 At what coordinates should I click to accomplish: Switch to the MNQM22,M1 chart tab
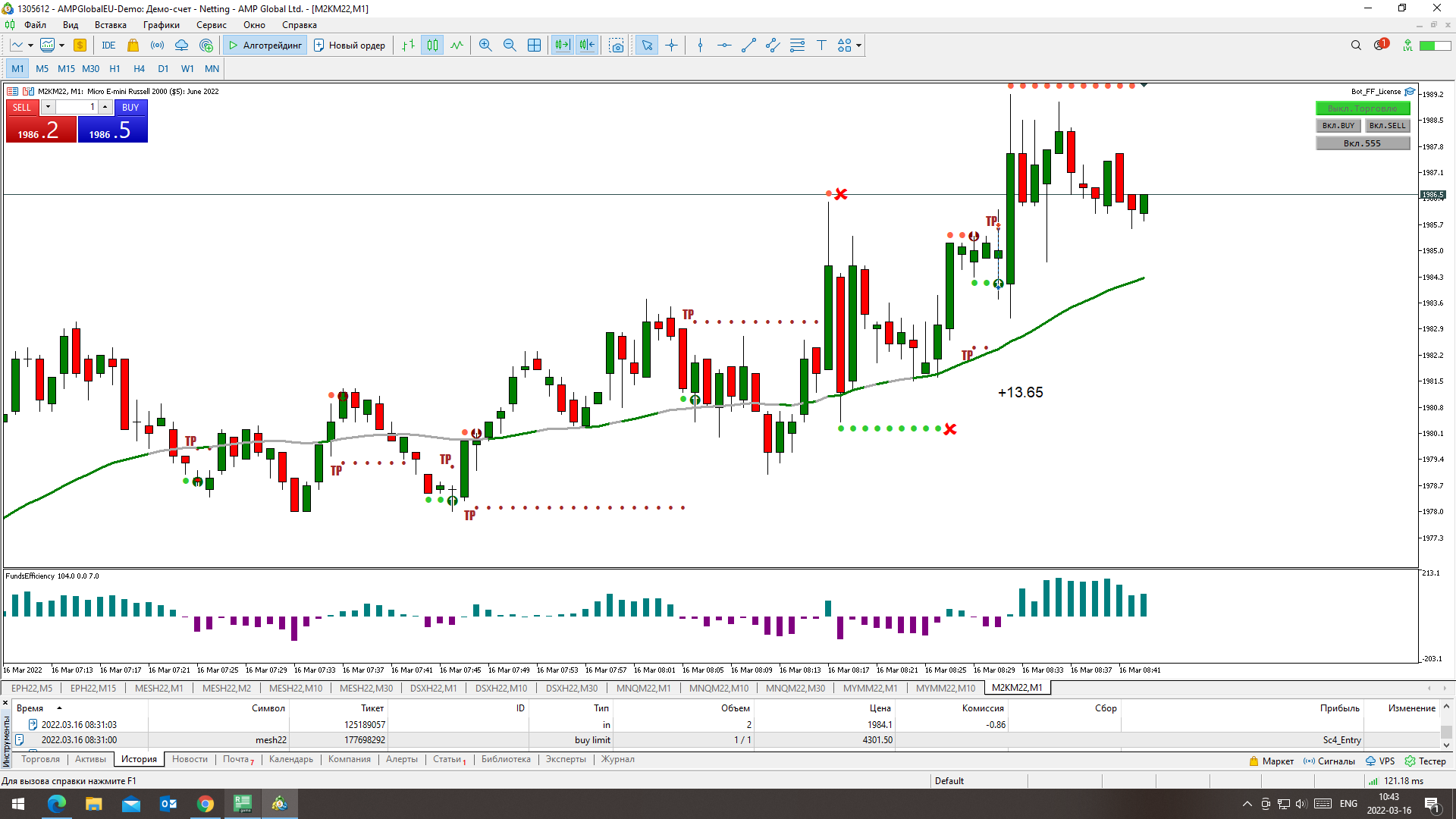click(643, 688)
